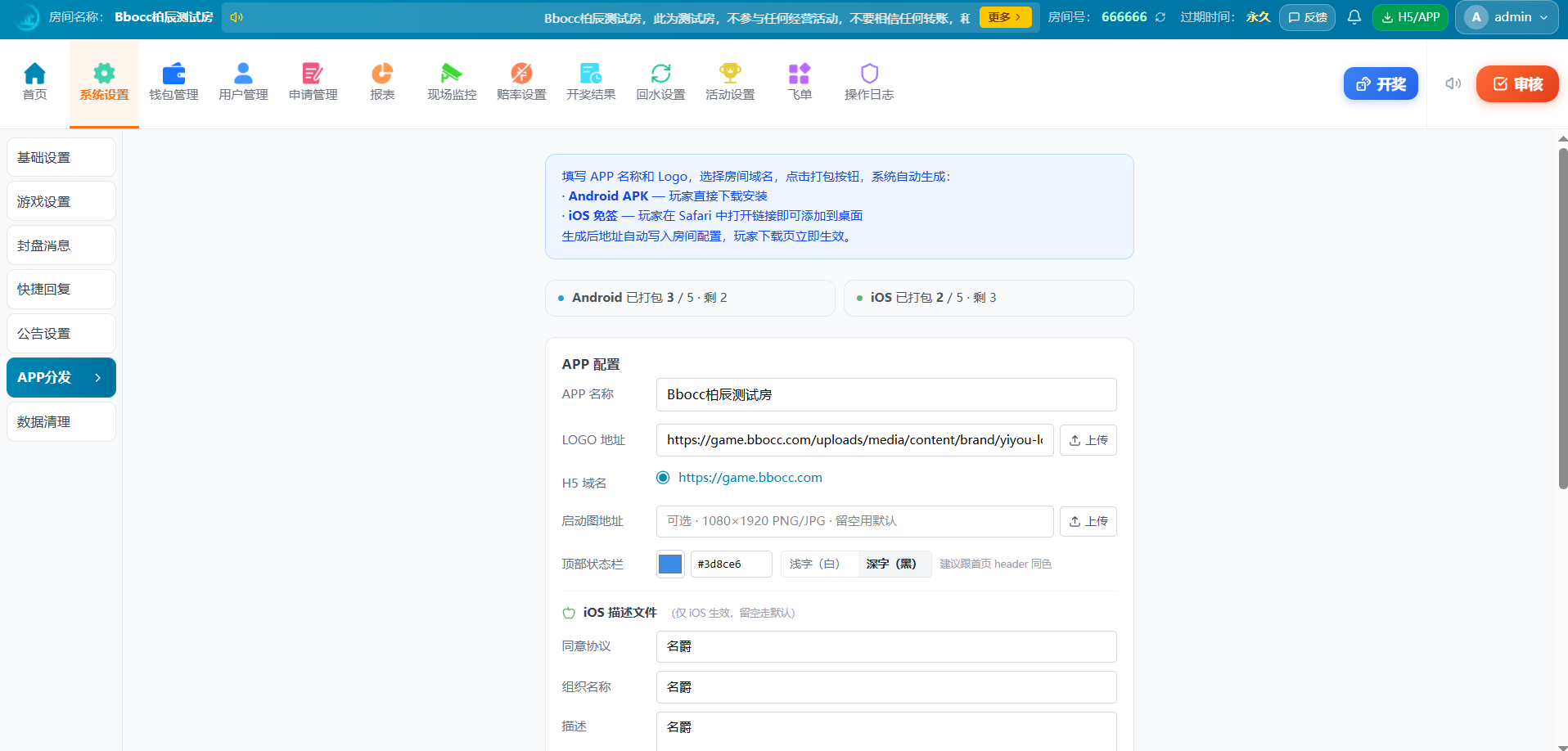
Task: Open the 活动设置 trophy icon
Action: tap(730, 74)
